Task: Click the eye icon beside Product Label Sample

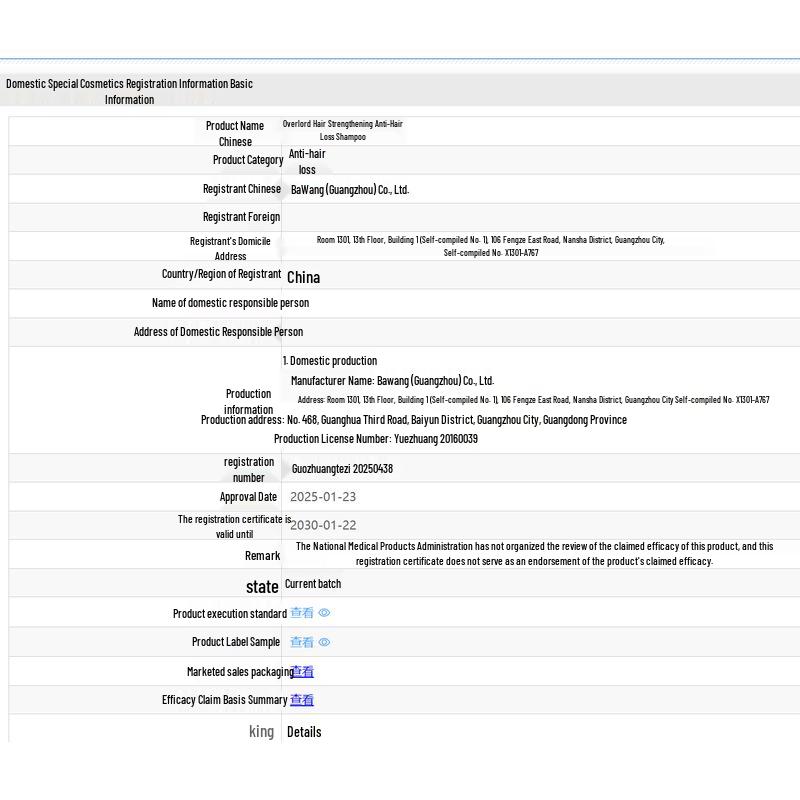Action: 324,642
